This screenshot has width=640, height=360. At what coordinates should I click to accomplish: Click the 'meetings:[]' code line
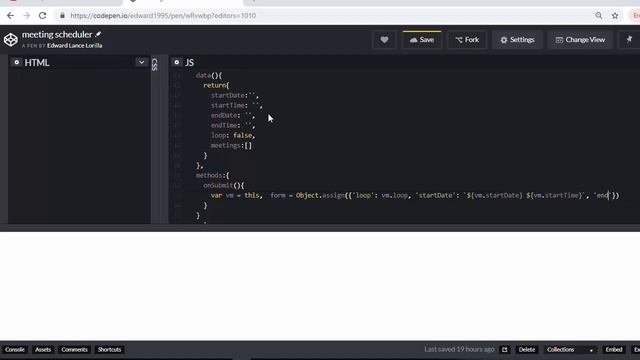(231, 145)
